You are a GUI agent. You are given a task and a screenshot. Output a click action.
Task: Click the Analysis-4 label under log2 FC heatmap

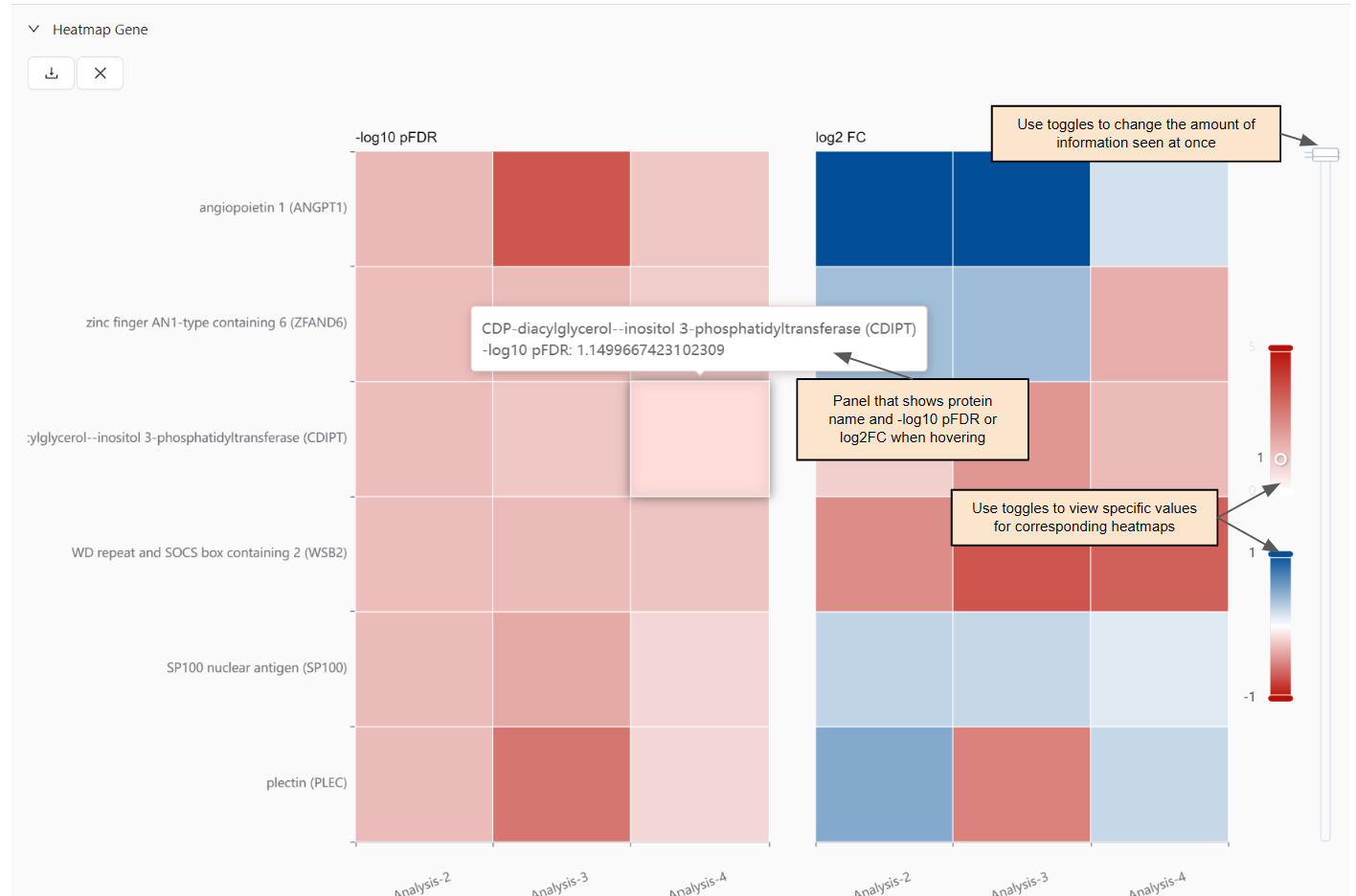pos(1160,879)
